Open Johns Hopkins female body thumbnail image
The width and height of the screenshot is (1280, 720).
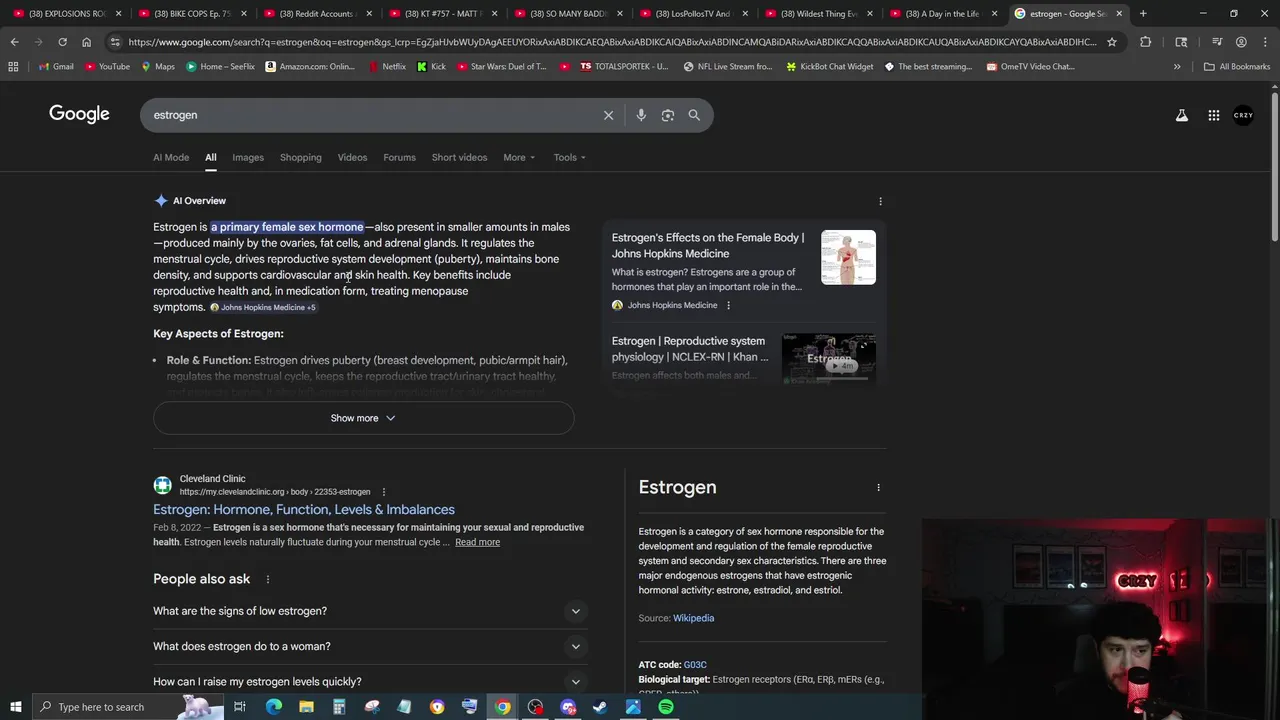point(848,257)
